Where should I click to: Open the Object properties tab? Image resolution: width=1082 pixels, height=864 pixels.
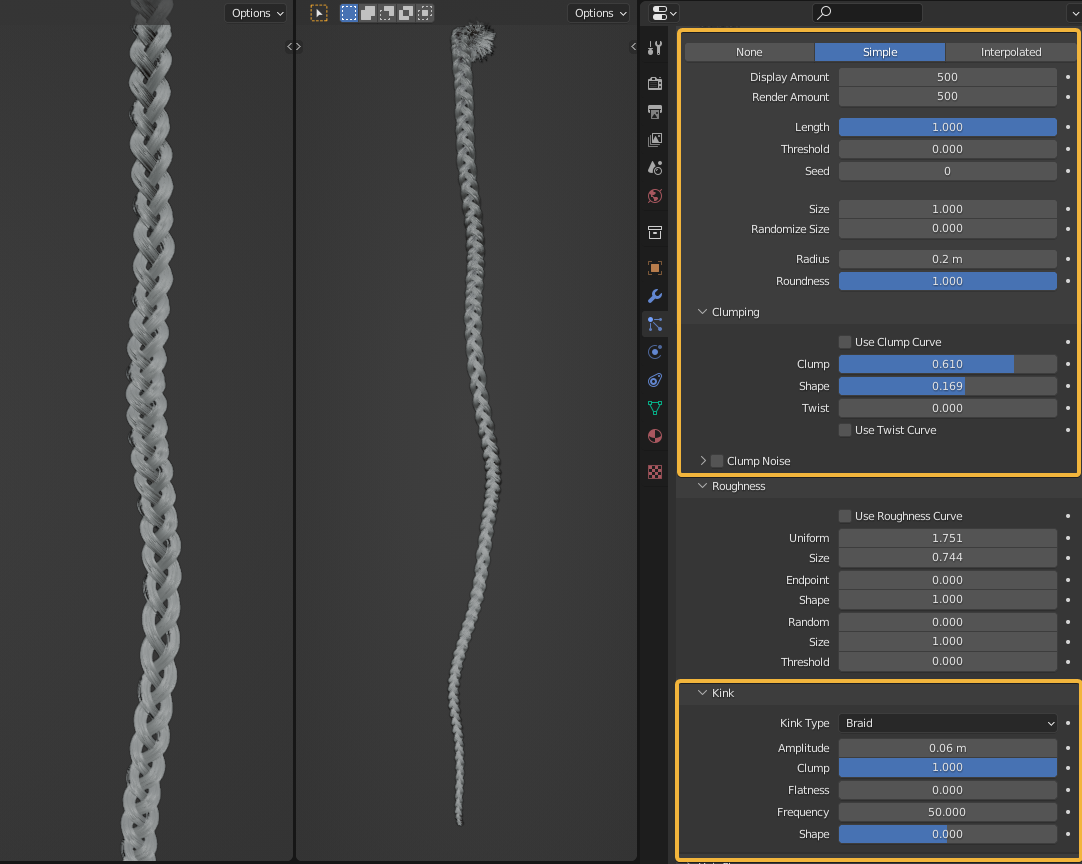tap(654, 268)
